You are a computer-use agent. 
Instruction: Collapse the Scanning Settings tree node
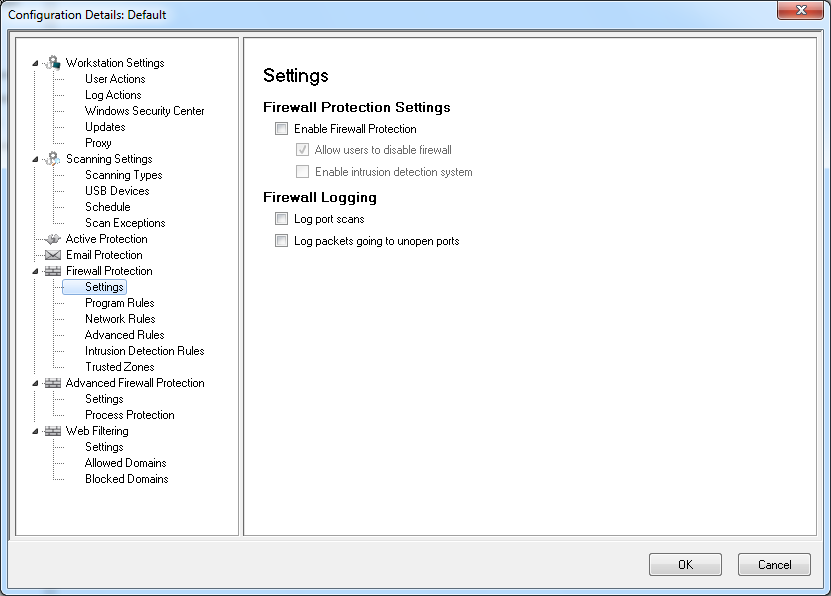36,159
